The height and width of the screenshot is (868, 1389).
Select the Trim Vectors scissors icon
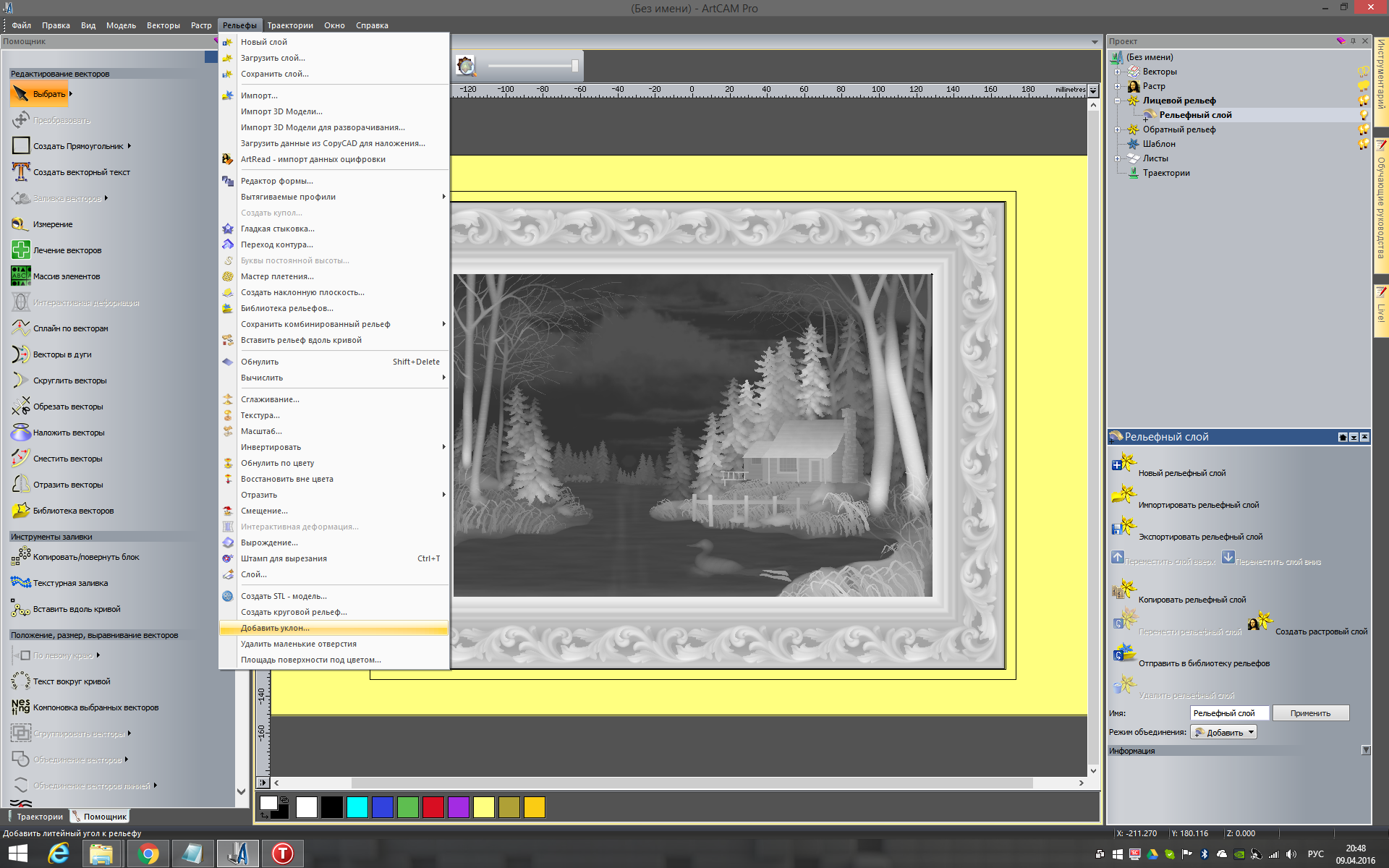[20, 407]
